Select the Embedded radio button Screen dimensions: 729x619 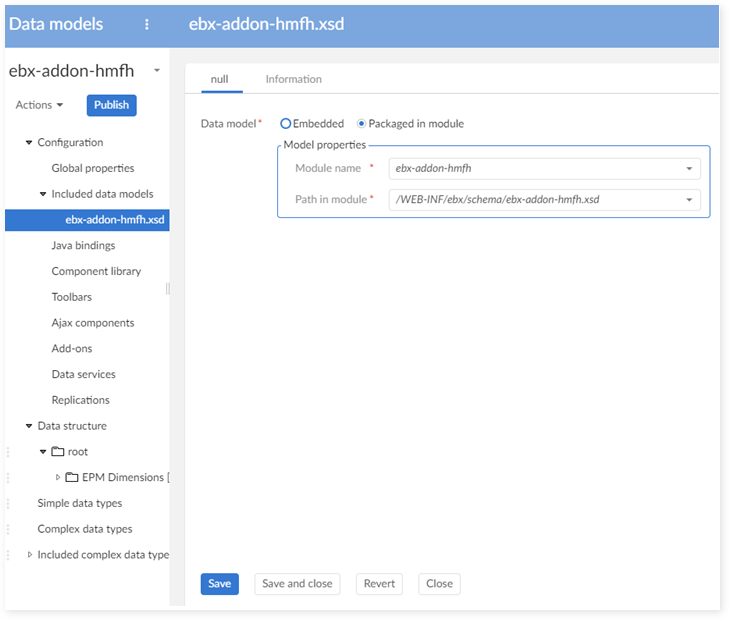pyautogui.click(x=286, y=124)
